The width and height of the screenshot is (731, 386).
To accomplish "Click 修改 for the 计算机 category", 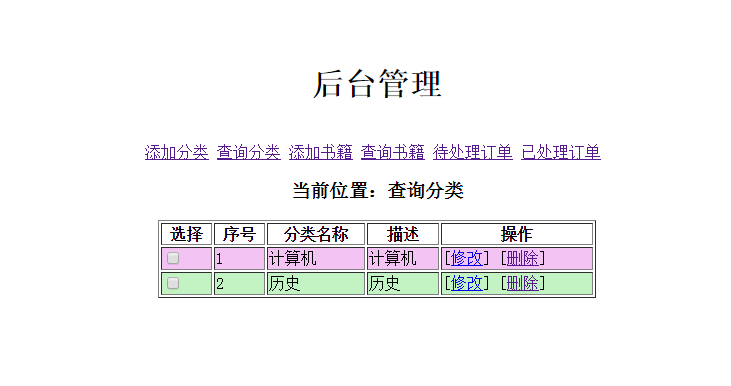I will pyautogui.click(x=467, y=258).
